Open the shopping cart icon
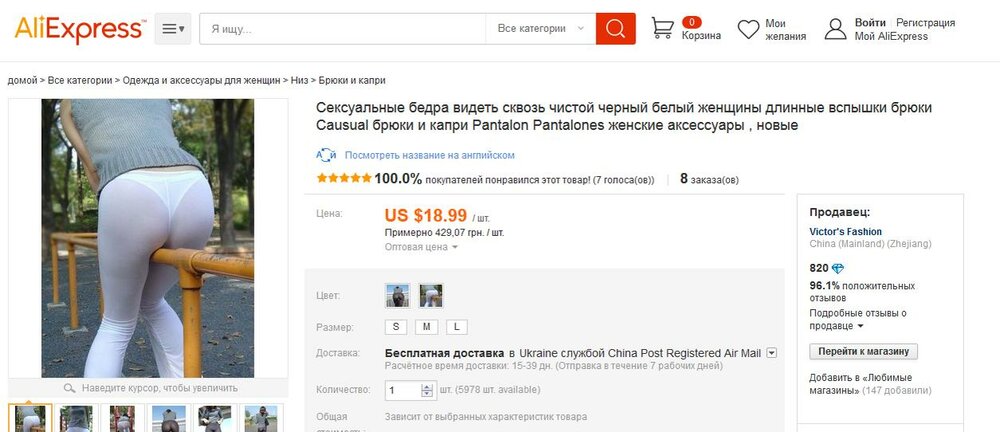 662,28
